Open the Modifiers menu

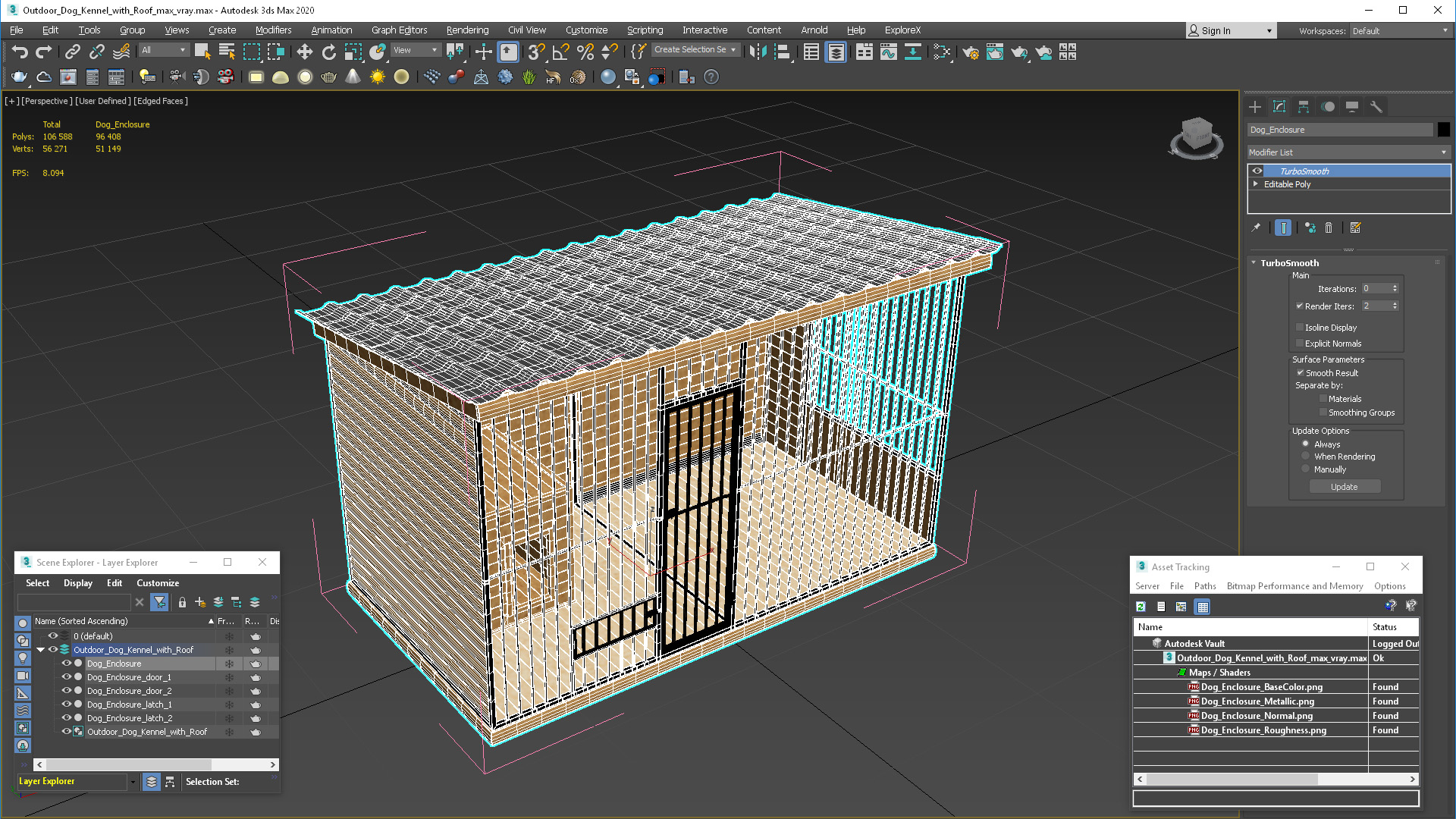(273, 30)
